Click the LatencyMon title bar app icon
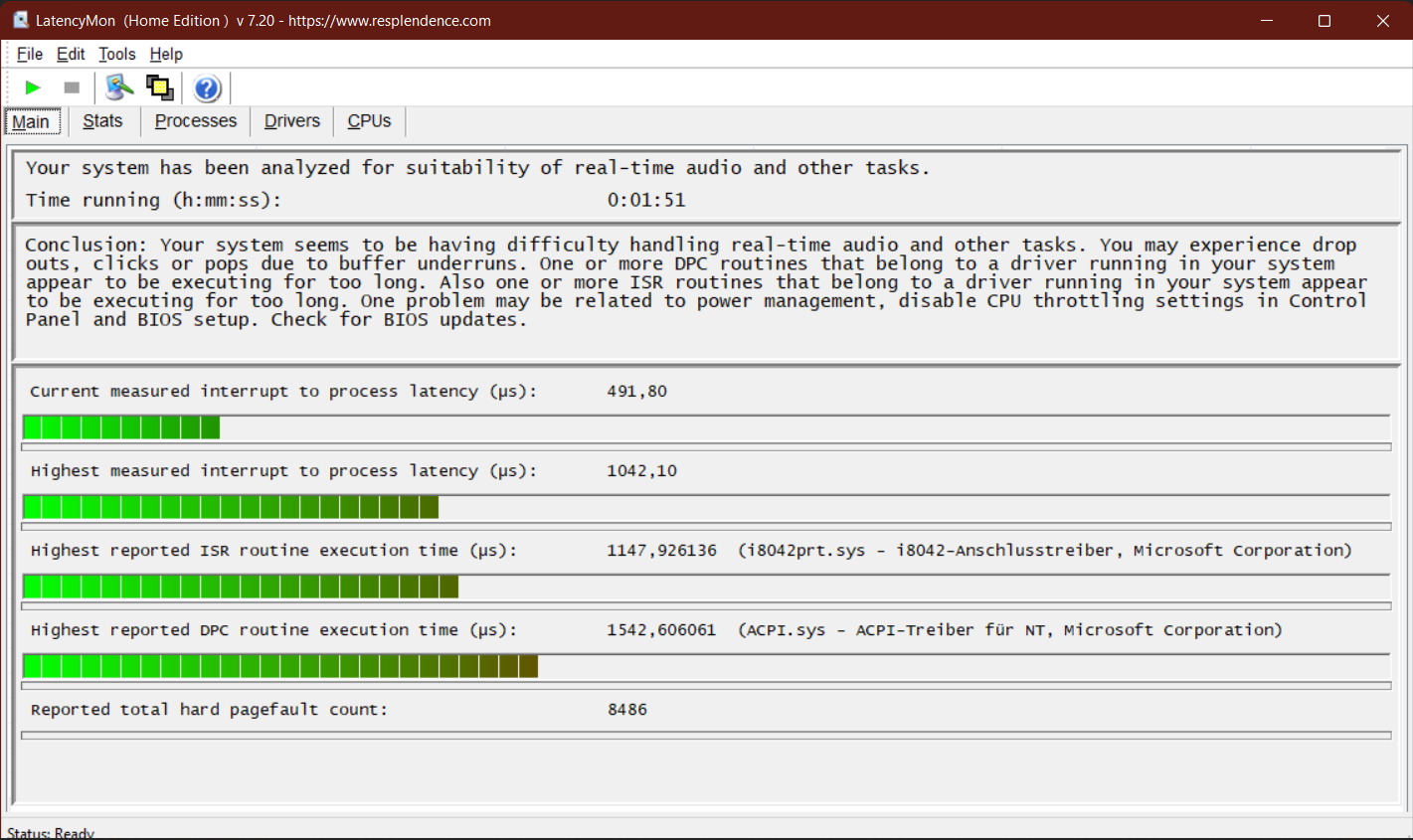The height and width of the screenshot is (840, 1413). (20, 20)
